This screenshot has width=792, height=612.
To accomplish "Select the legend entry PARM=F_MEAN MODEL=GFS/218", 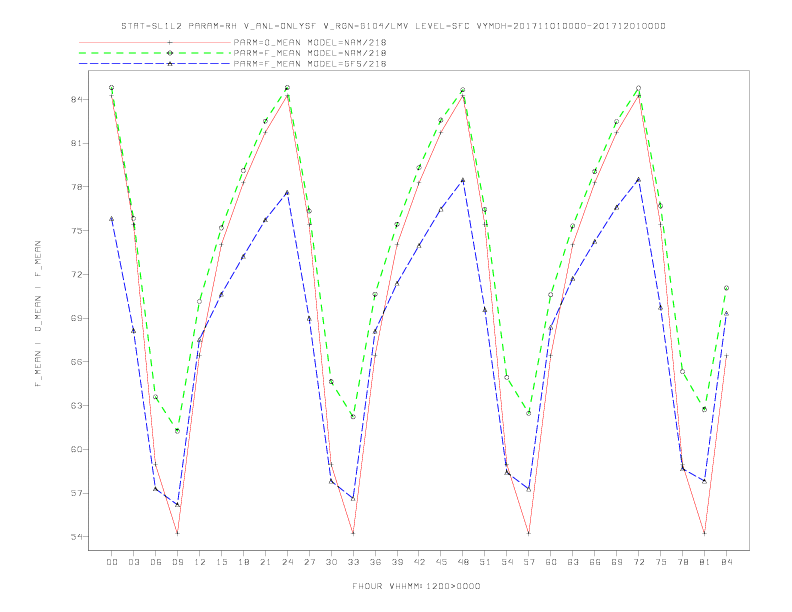I will coord(310,64).
